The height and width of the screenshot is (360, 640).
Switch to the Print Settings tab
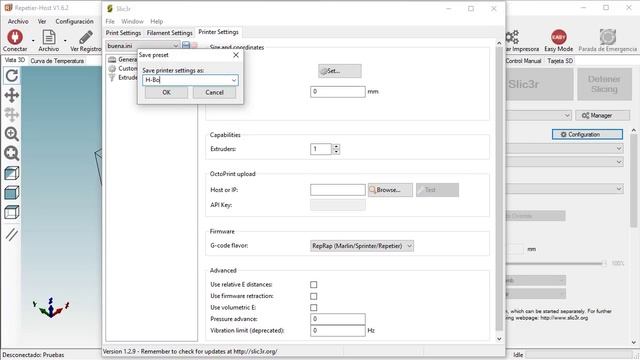[123, 33]
